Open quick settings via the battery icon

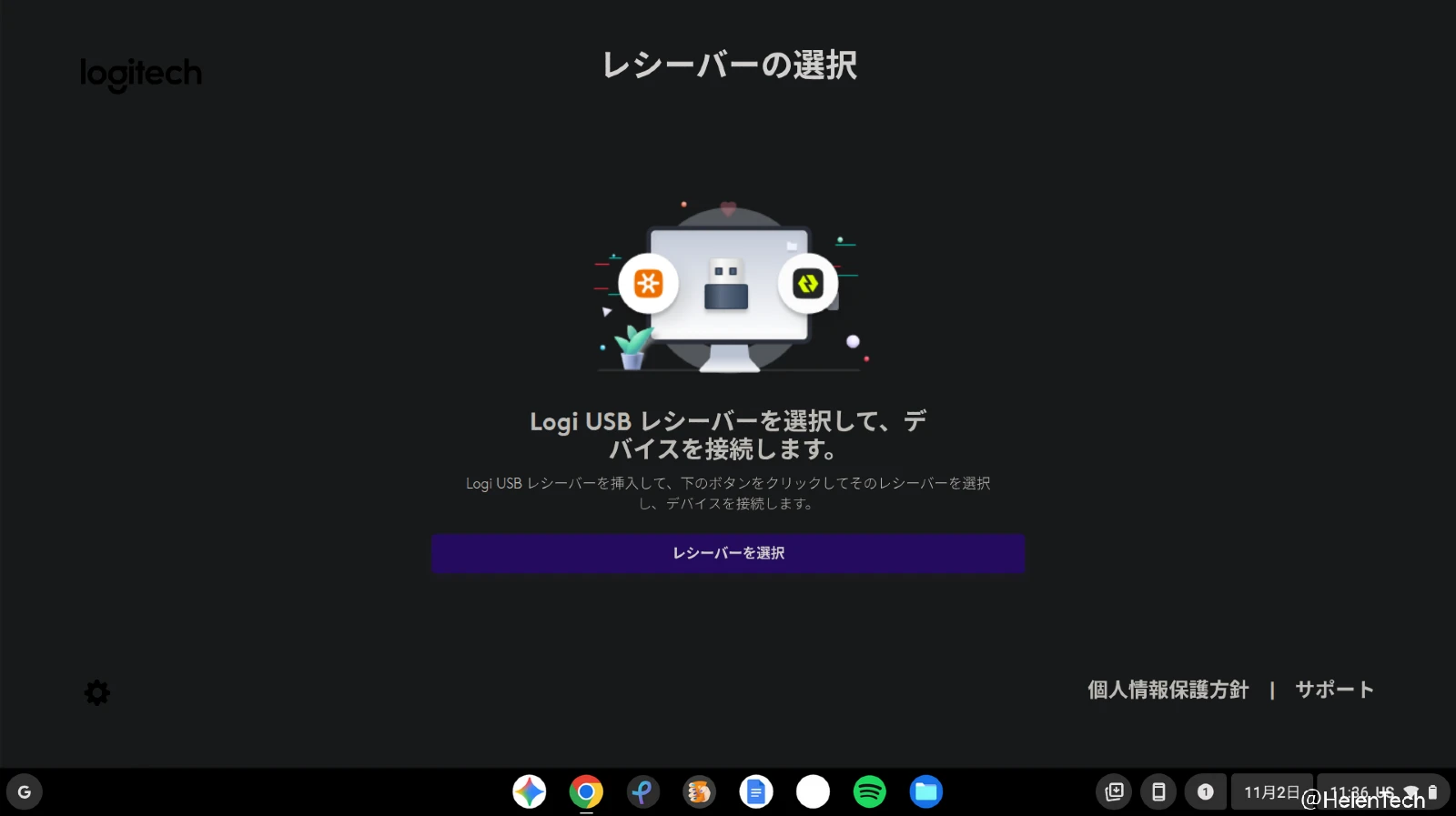coord(1432,792)
